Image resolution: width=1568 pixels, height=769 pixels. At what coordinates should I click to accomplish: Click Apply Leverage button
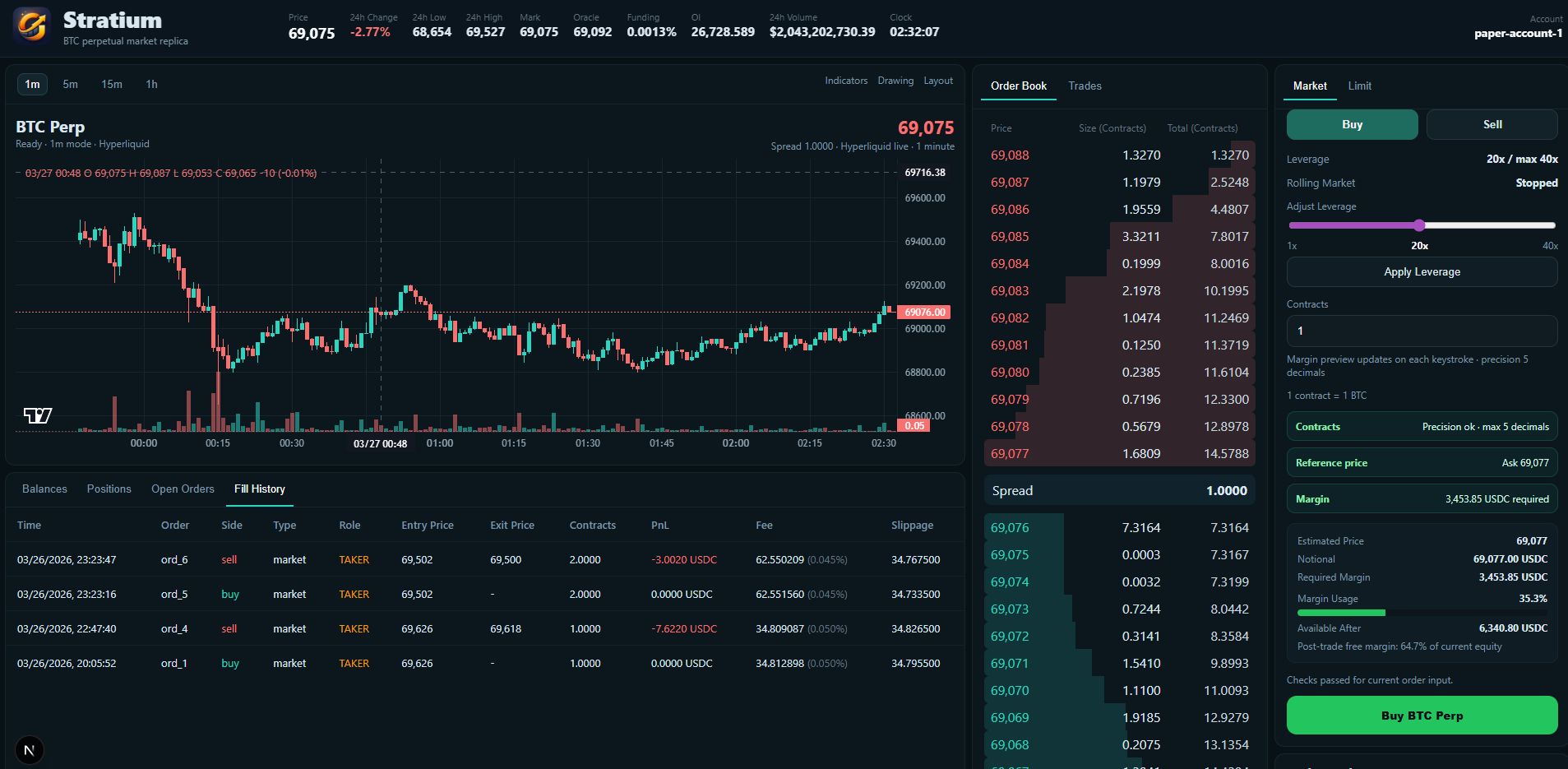tap(1422, 271)
